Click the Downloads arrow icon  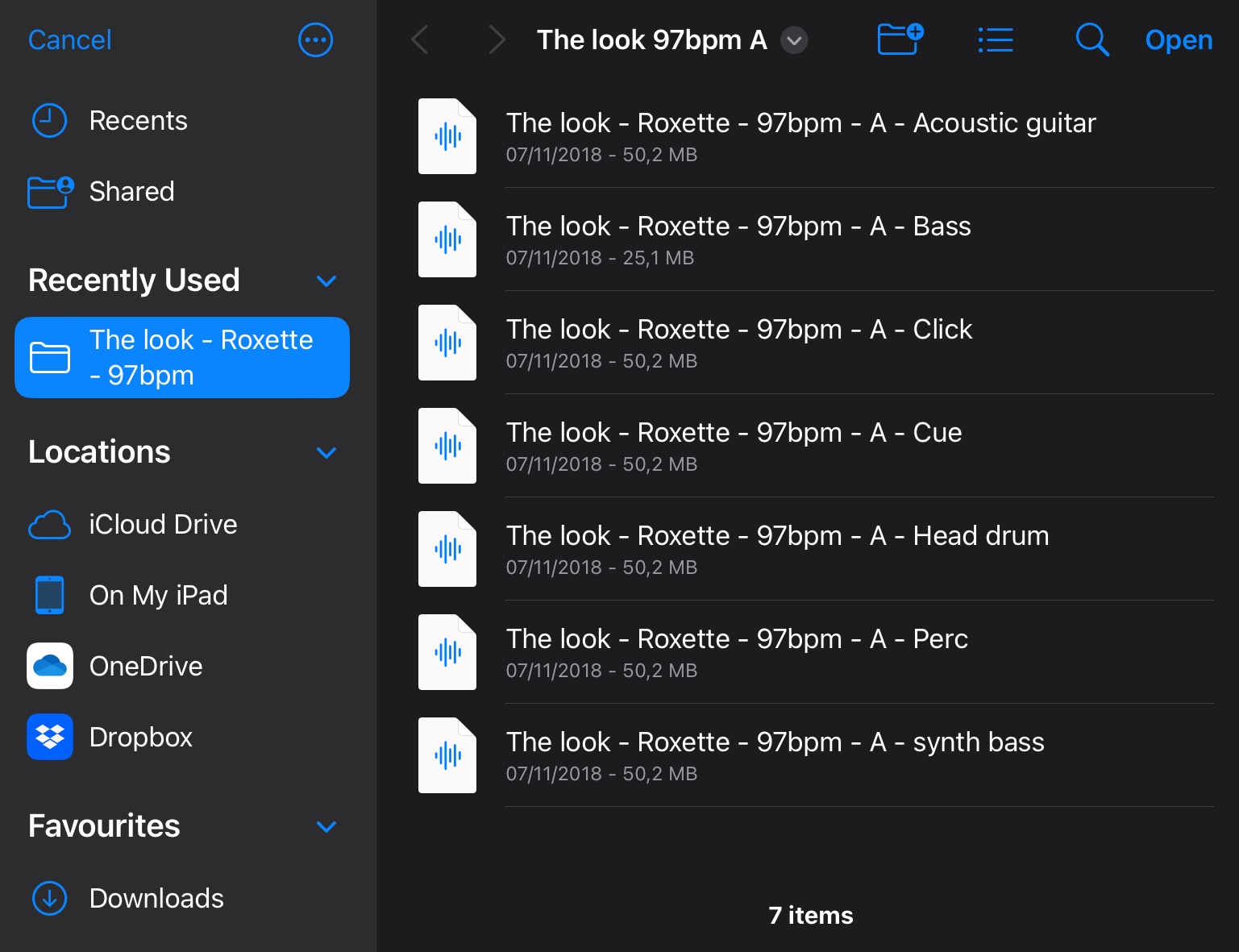(x=49, y=898)
